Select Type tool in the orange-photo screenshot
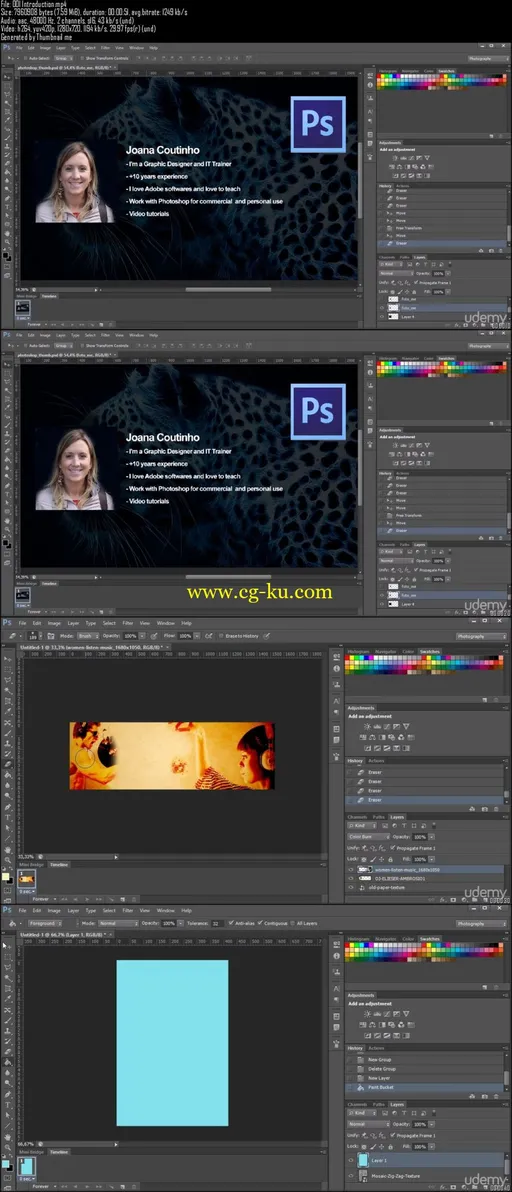 point(7,818)
